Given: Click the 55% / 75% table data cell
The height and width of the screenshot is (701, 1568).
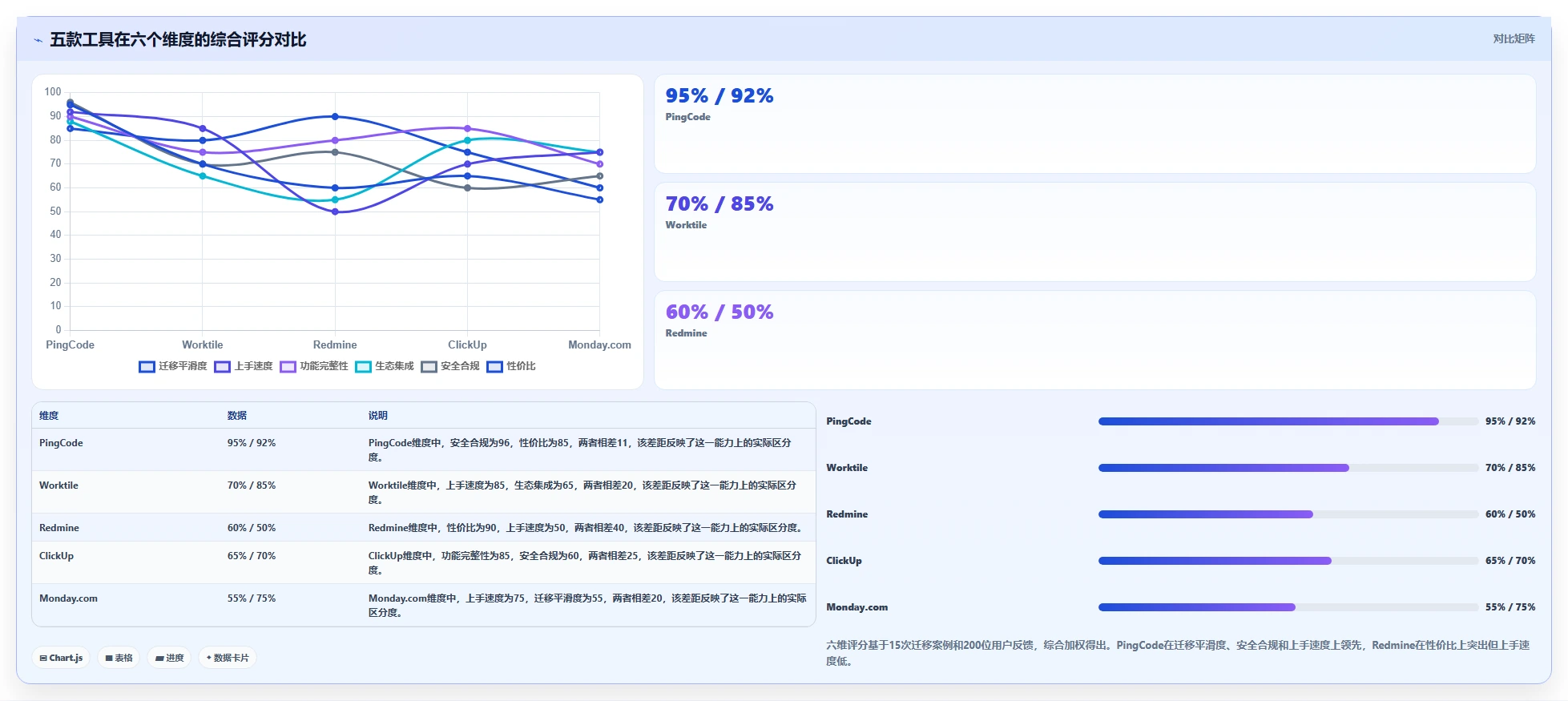Looking at the screenshot, I should 252,598.
